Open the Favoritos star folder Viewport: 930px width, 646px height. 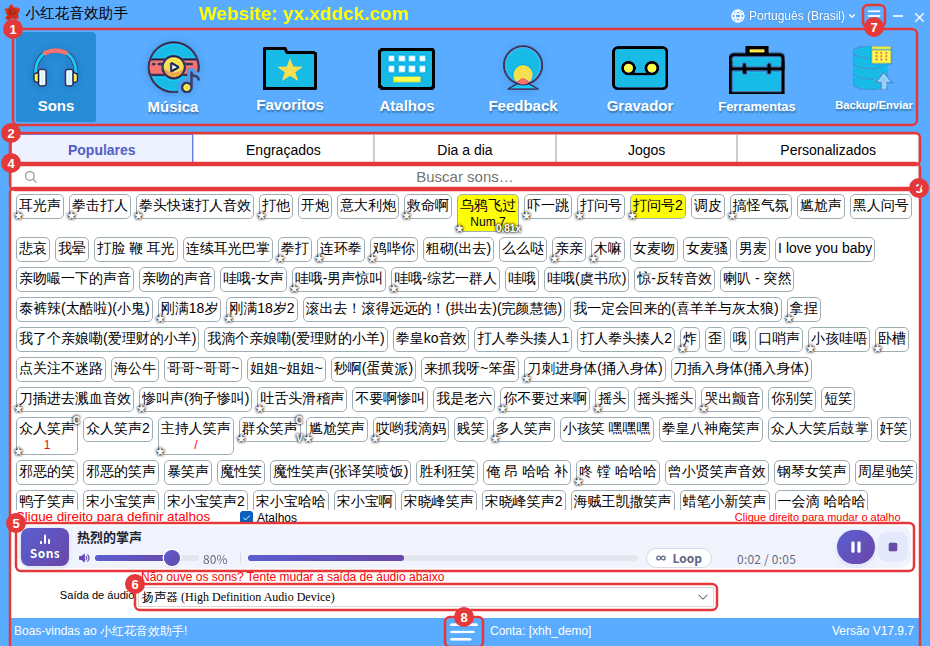coord(290,77)
